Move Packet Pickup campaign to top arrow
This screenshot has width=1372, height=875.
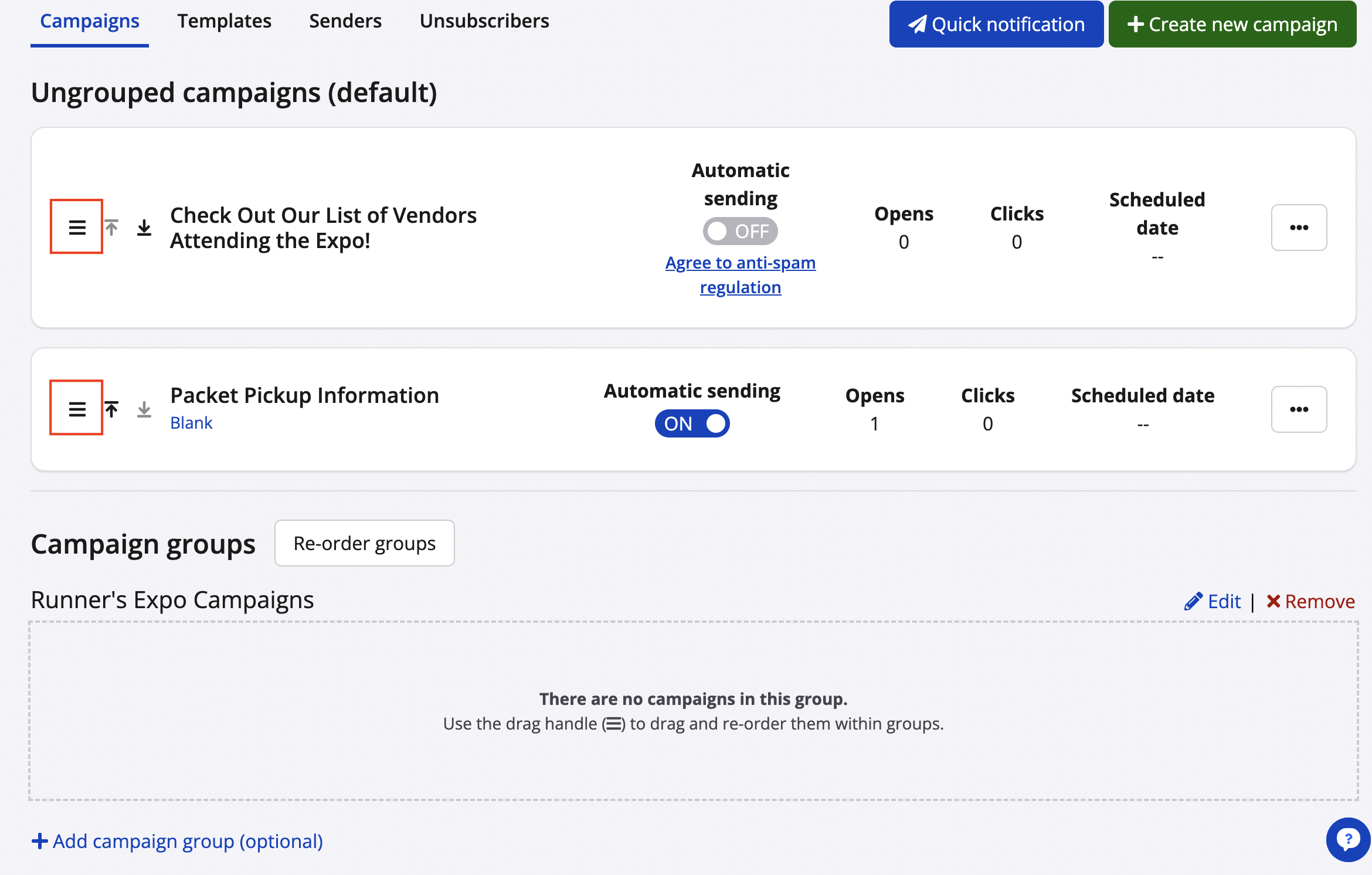[x=111, y=409]
